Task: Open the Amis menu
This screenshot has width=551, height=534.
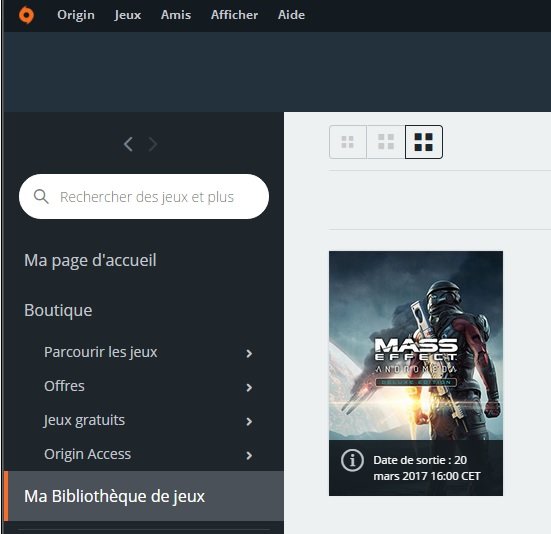Action: pos(176,15)
